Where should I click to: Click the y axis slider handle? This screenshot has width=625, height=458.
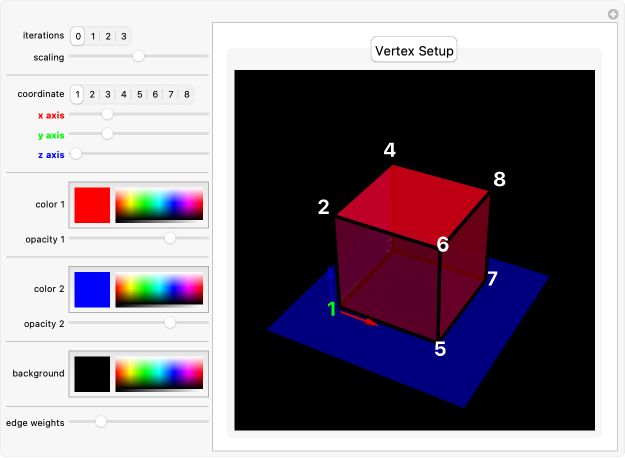pyautogui.click(x=107, y=134)
